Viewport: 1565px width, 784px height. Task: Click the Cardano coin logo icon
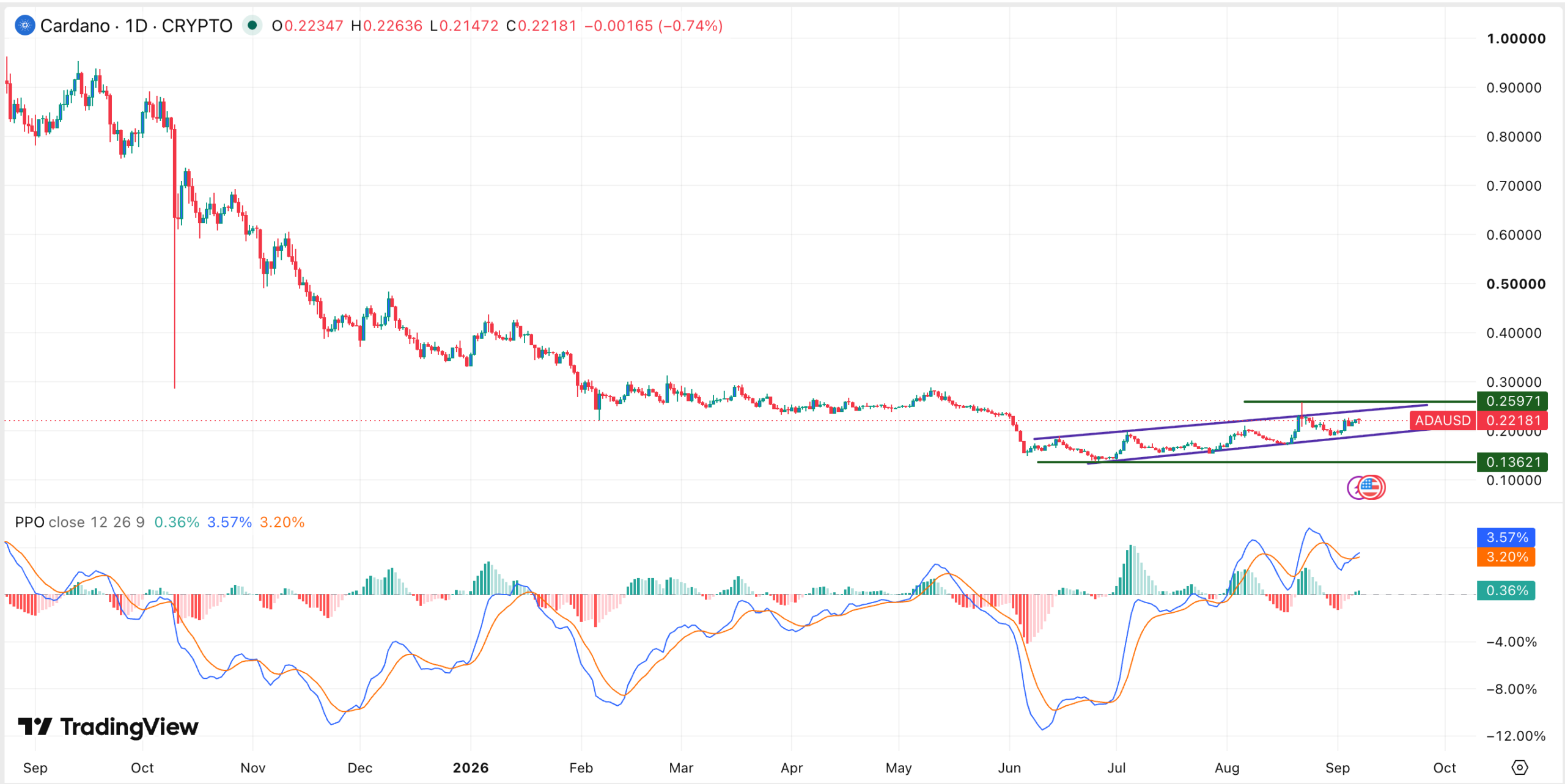(24, 26)
